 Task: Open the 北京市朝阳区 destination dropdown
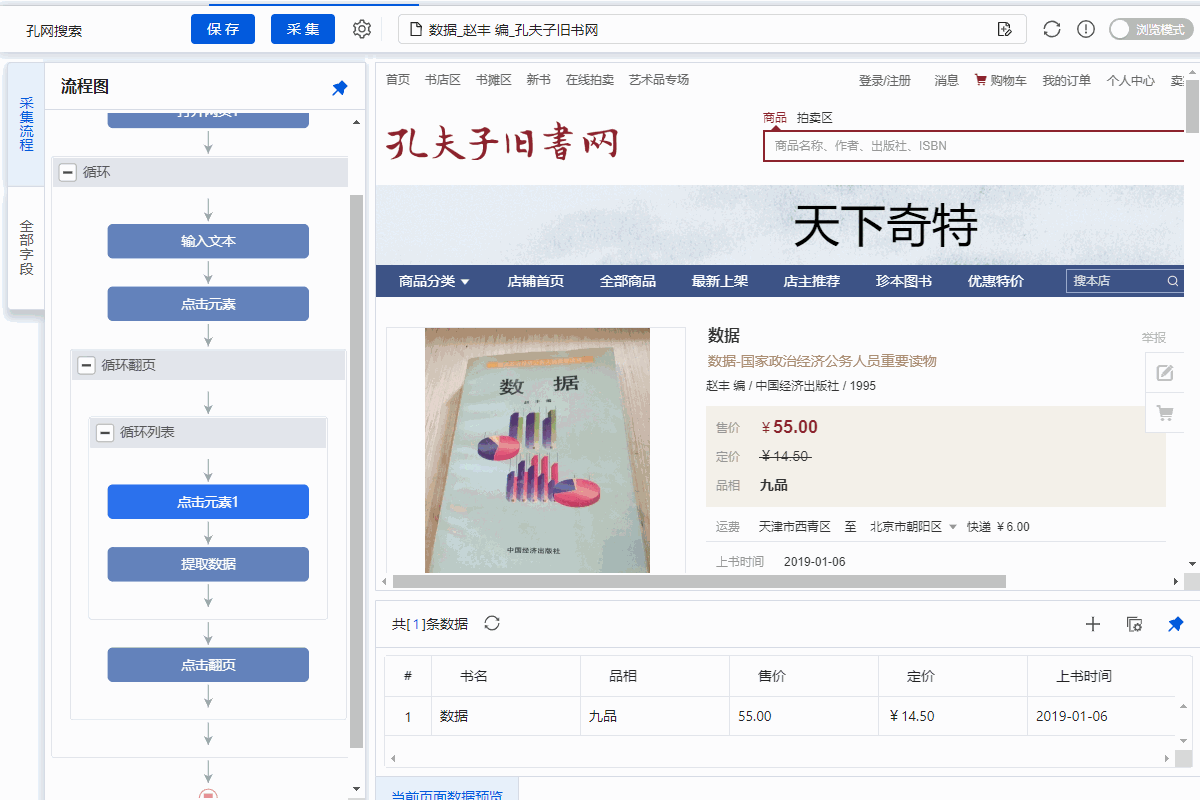point(913,526)
